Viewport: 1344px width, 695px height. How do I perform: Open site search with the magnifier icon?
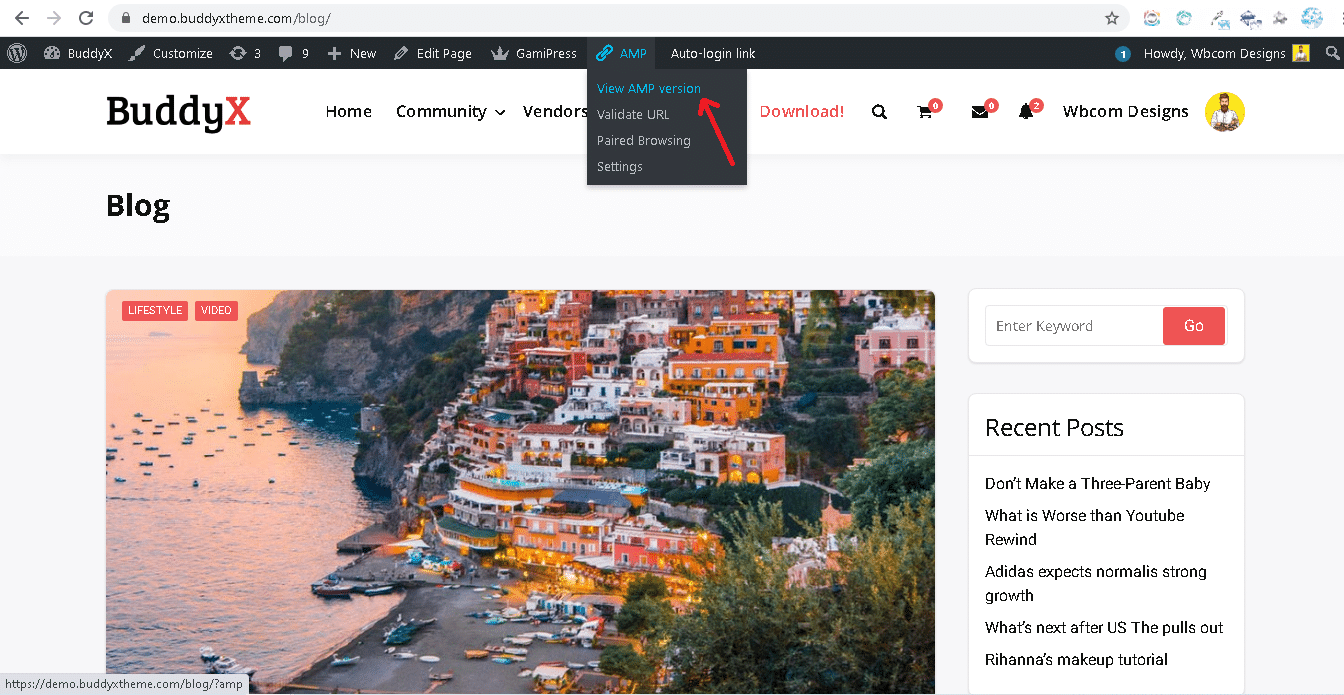[879, 112]
